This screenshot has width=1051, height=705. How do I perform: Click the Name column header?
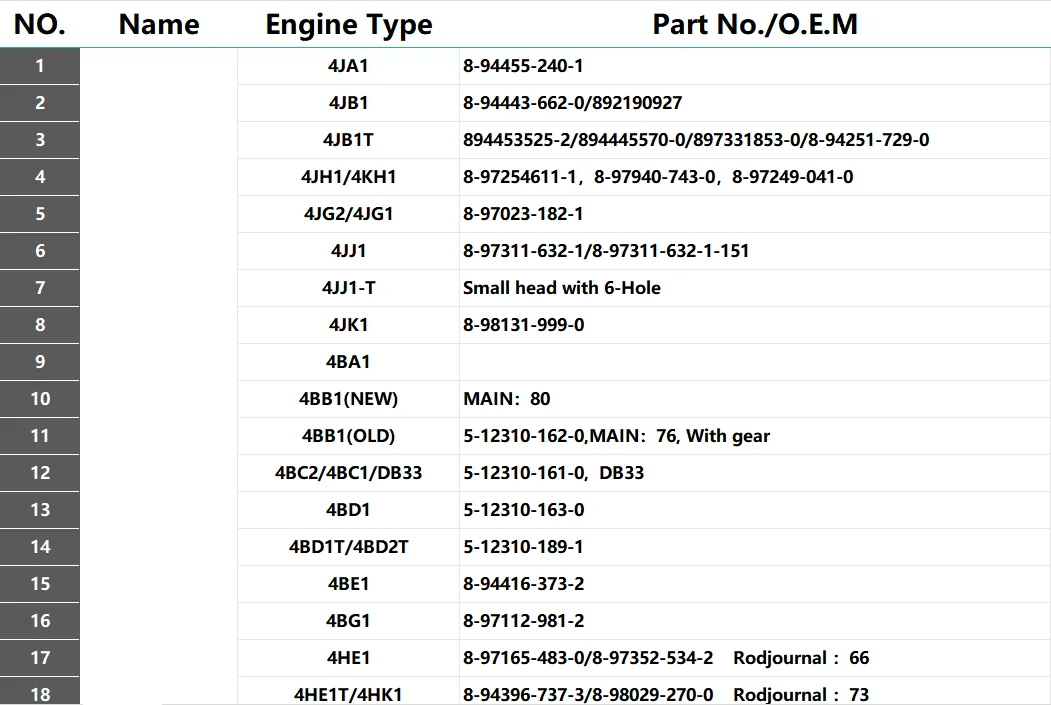[158, 24]
